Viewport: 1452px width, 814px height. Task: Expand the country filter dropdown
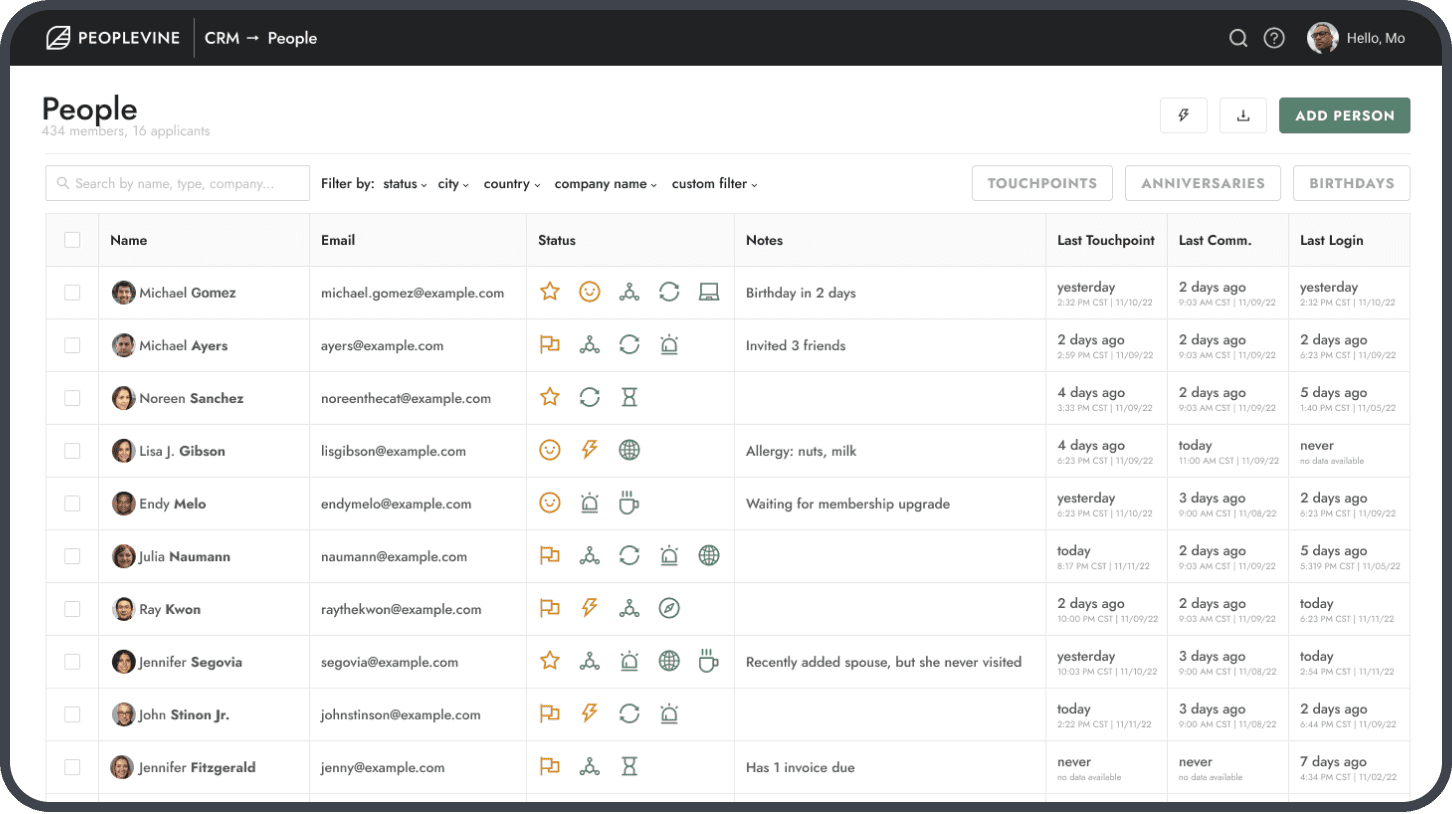(511, 183)
